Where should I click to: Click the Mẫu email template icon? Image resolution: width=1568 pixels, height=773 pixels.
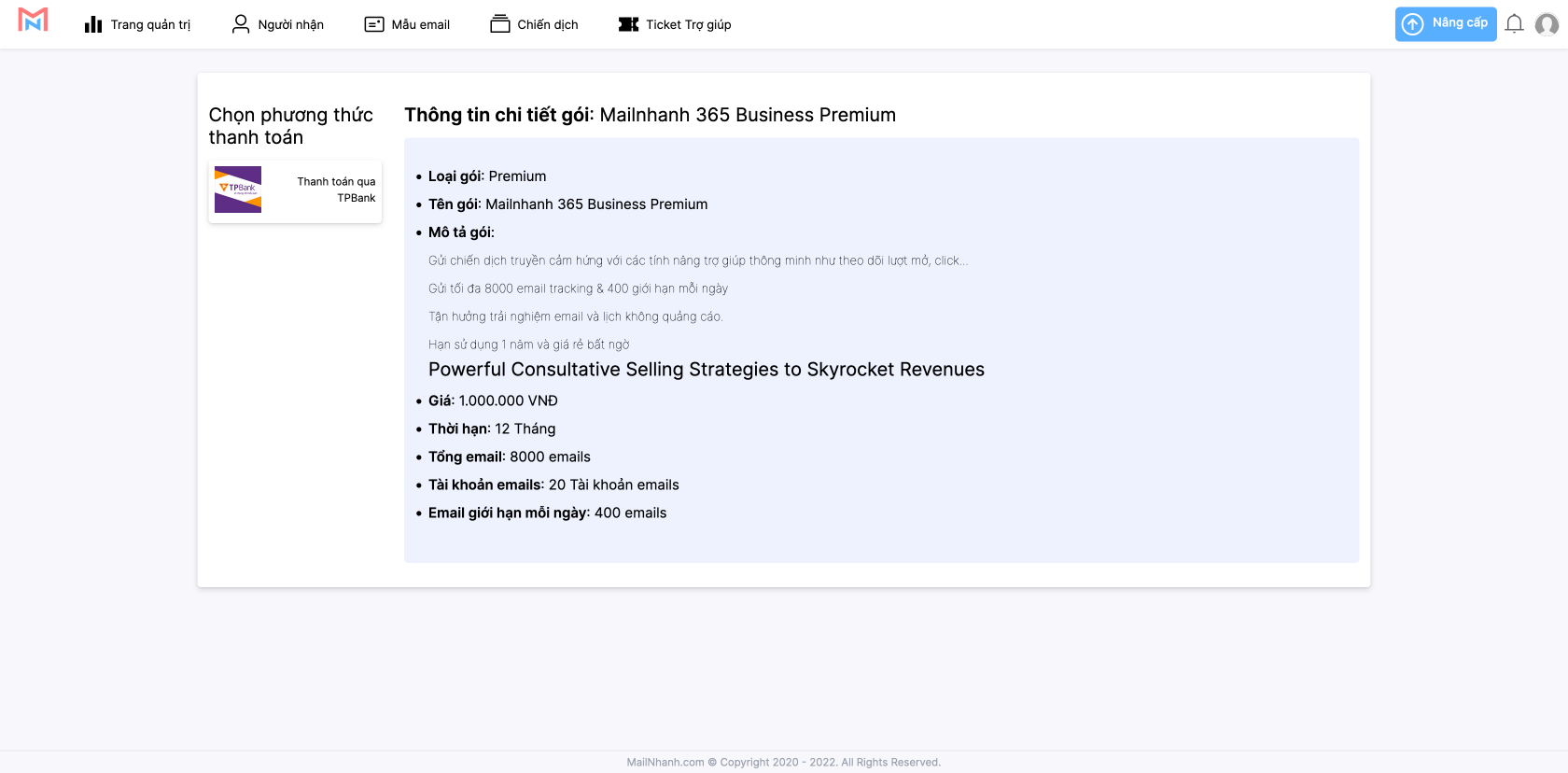tap(374, 24)
